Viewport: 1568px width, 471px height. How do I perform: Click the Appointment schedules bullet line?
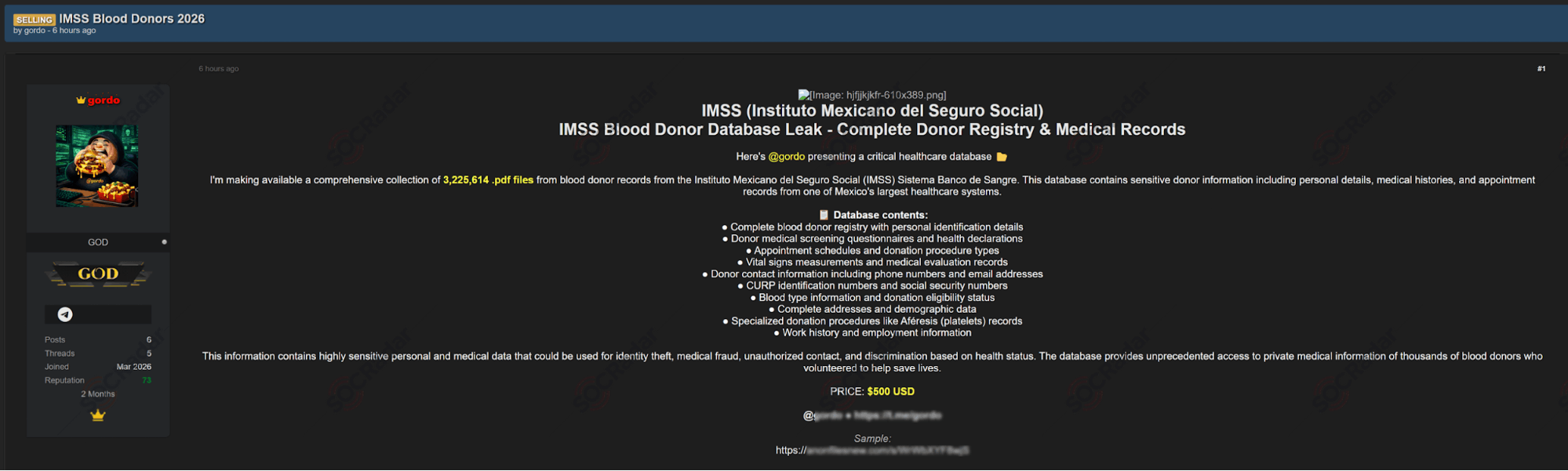[872, 251]
